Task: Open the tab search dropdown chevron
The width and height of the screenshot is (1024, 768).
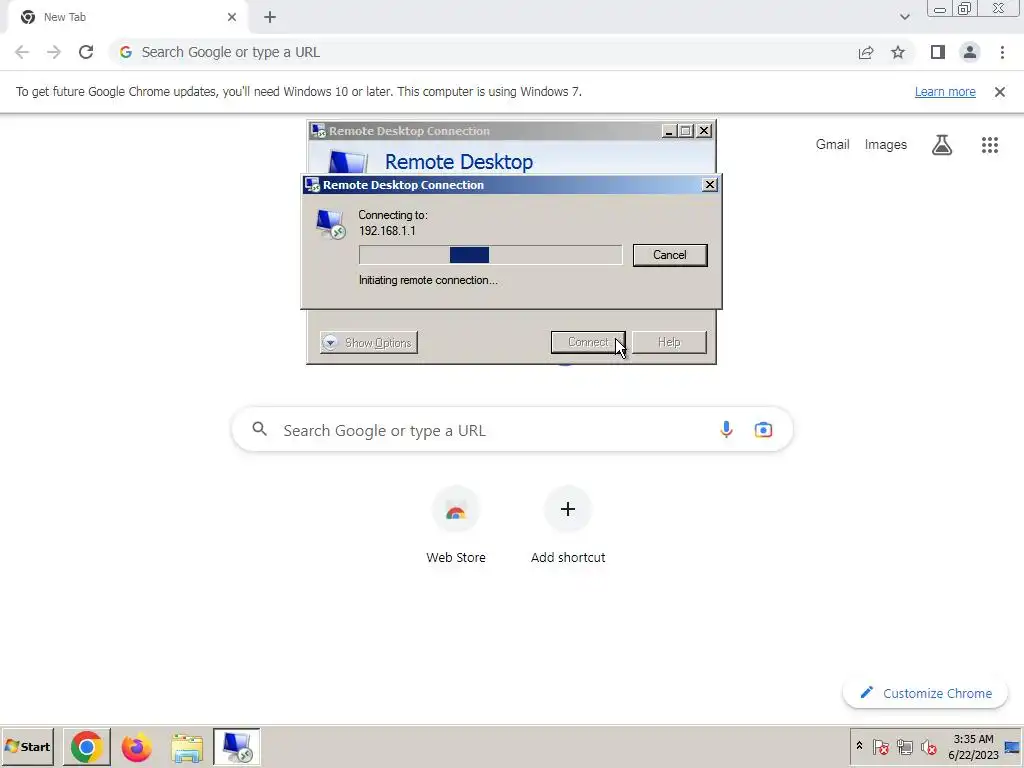Action: pyautogui.click(x=904, y=17)
